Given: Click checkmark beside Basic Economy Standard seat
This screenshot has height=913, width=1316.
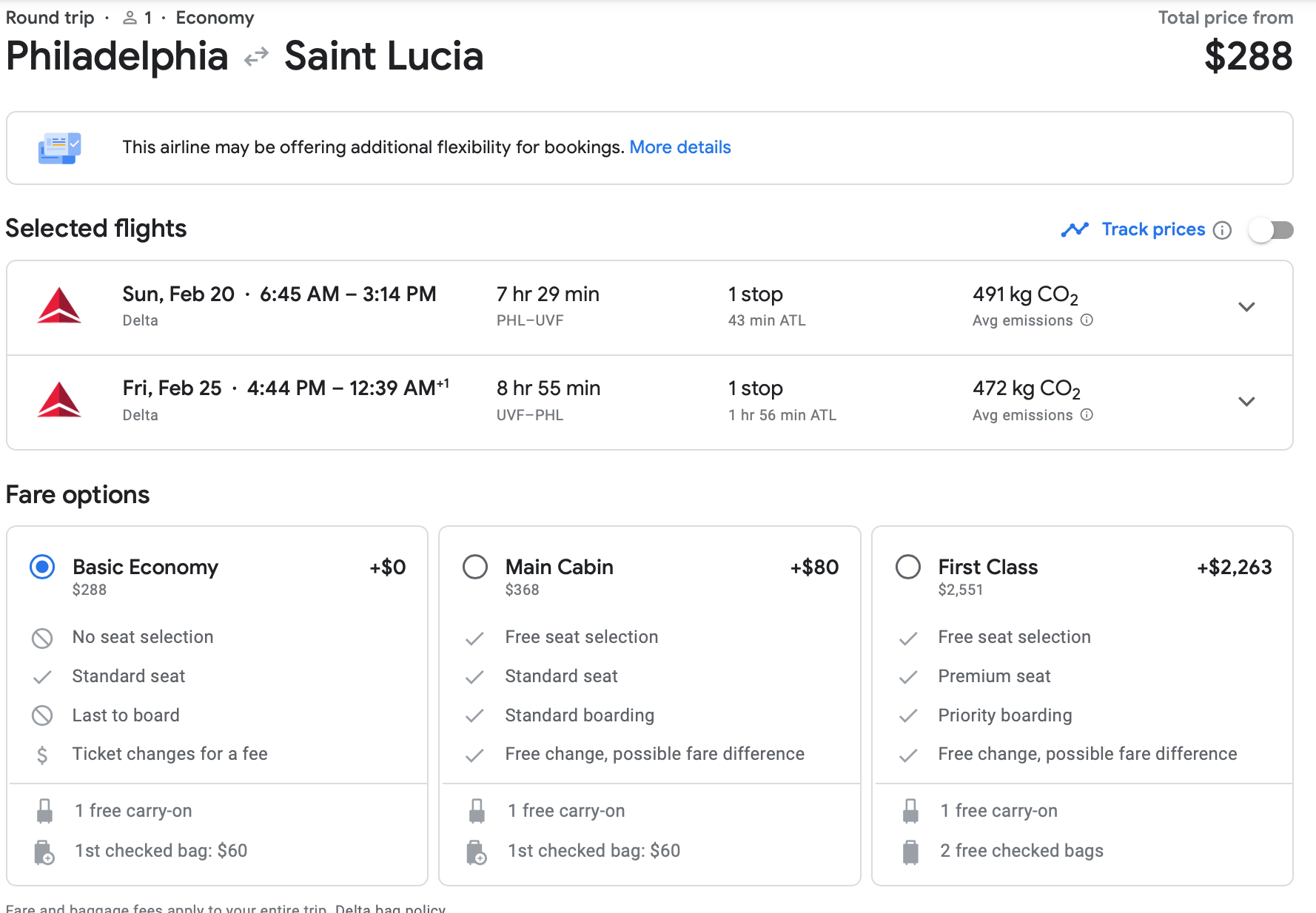Looking at the screenshot, I should pyautogui.click(x=42, y=677).
